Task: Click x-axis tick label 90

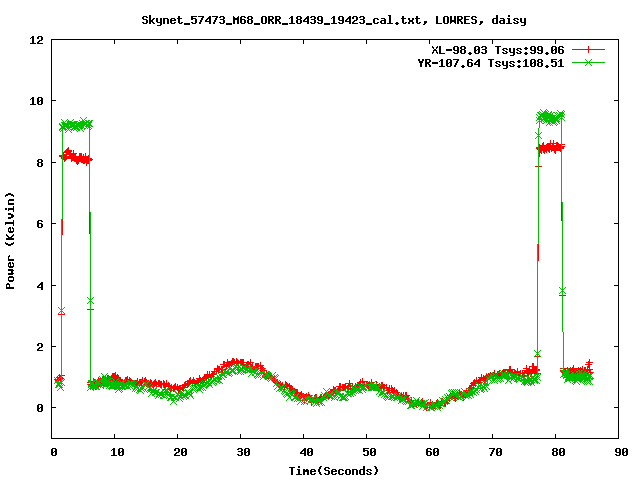Action: click(621, 452)
